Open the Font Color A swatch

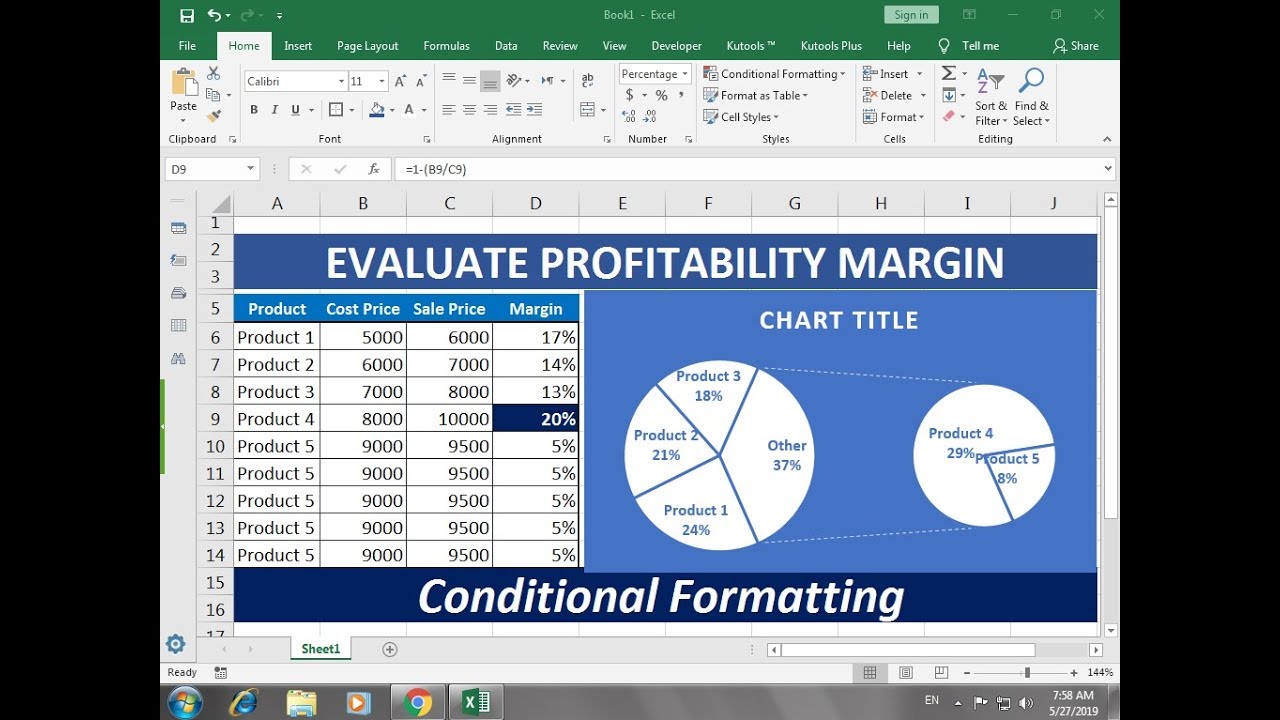point(411,110)
